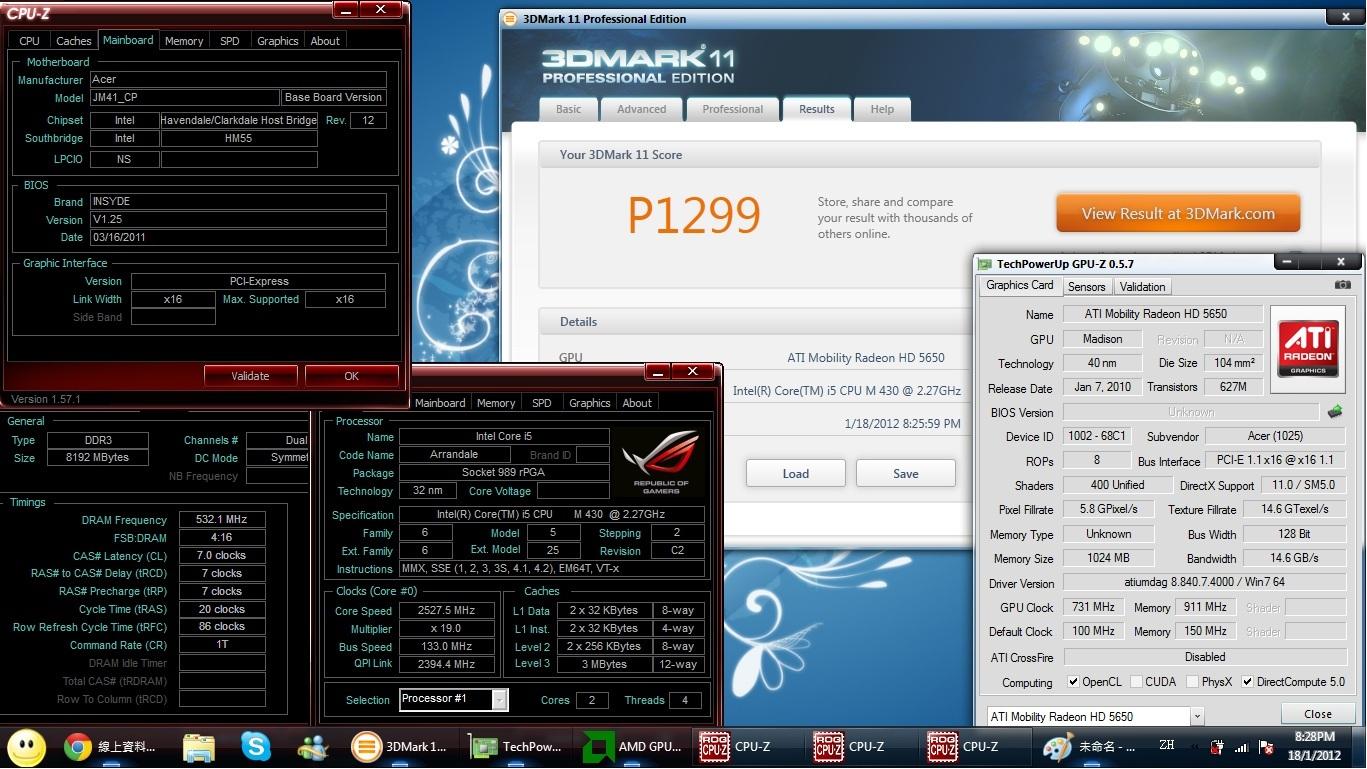The image size is (1367, 769).
Task: Switch to first CPU-Z taskbar button
Action: click(x=748, y=747)
